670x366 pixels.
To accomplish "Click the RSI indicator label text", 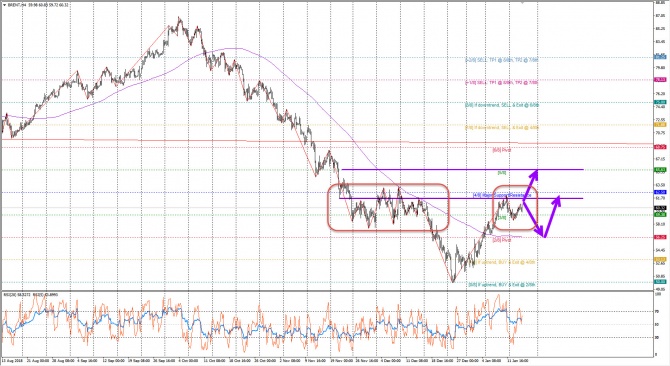I will (30, 294).
